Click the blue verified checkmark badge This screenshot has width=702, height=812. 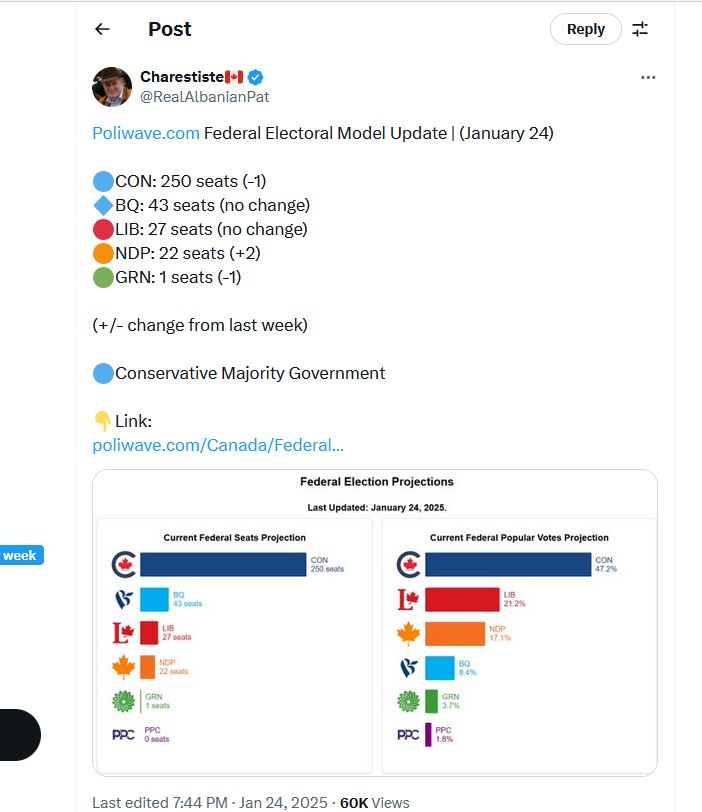(256, 77)
